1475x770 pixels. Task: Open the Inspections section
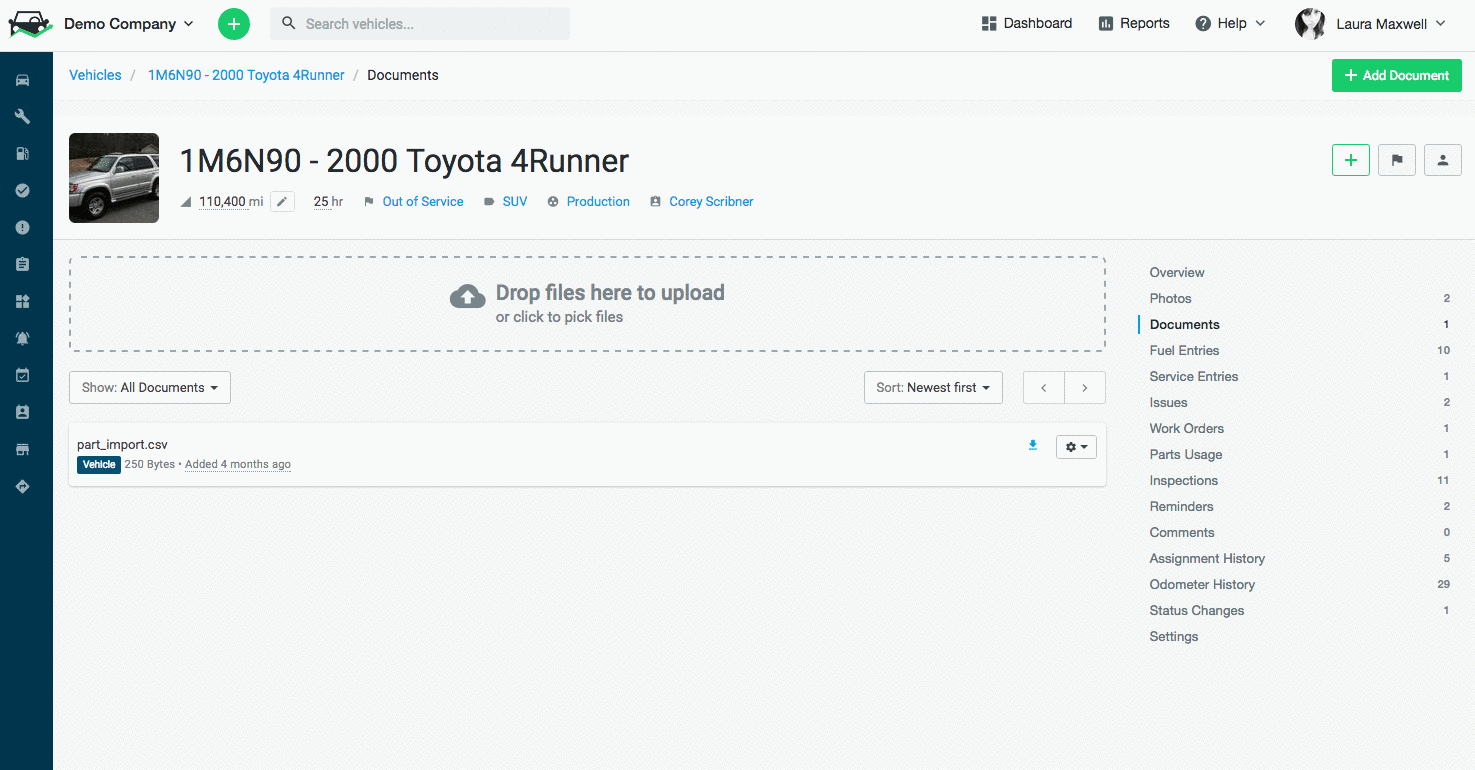tap(1184, 480)
